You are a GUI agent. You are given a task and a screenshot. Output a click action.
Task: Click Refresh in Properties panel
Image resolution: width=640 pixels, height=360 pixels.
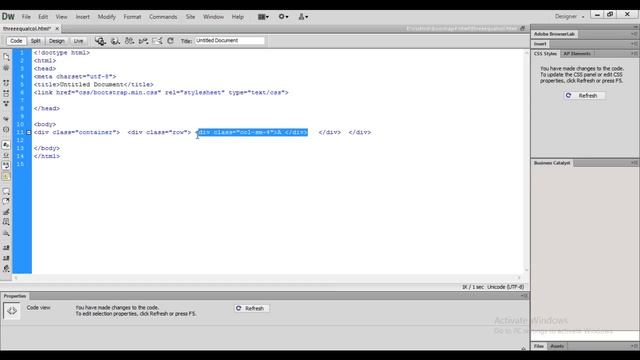coord(251,308)
